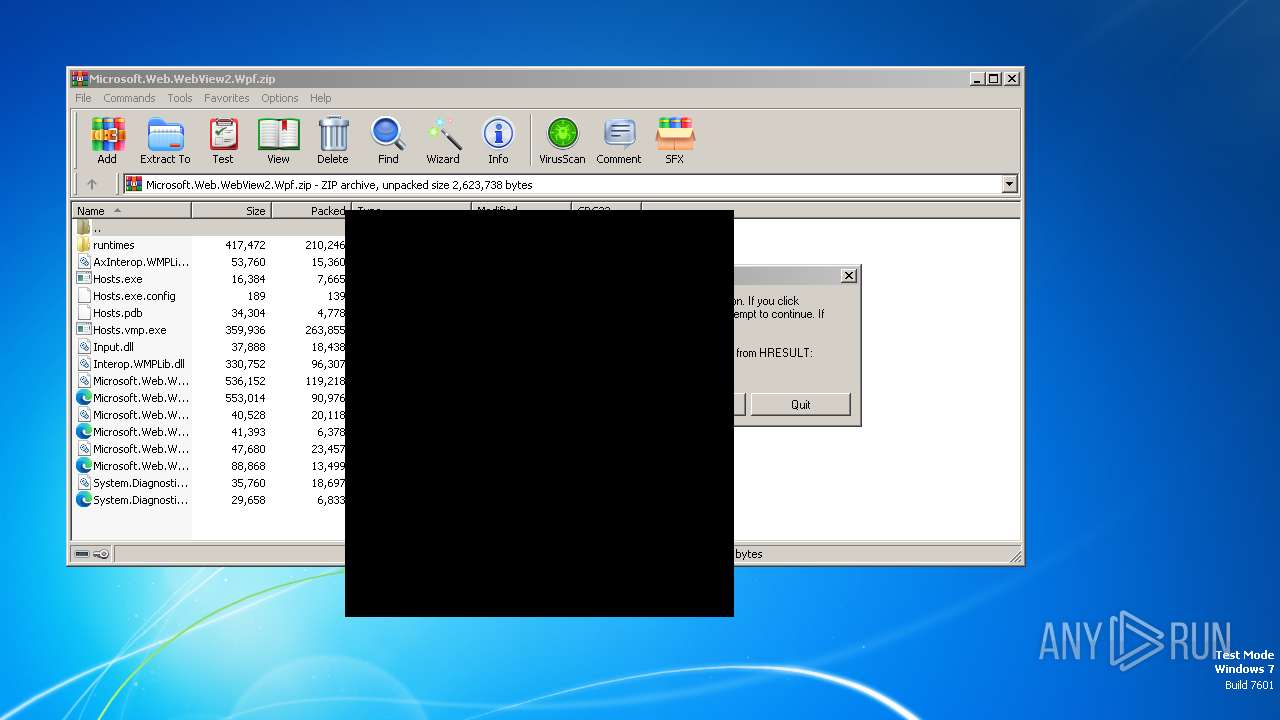Open the Favorites menu
Image resolution: width=1280 pixels, height=720 pixels.
pyautogui.click(x=227, y=98)
